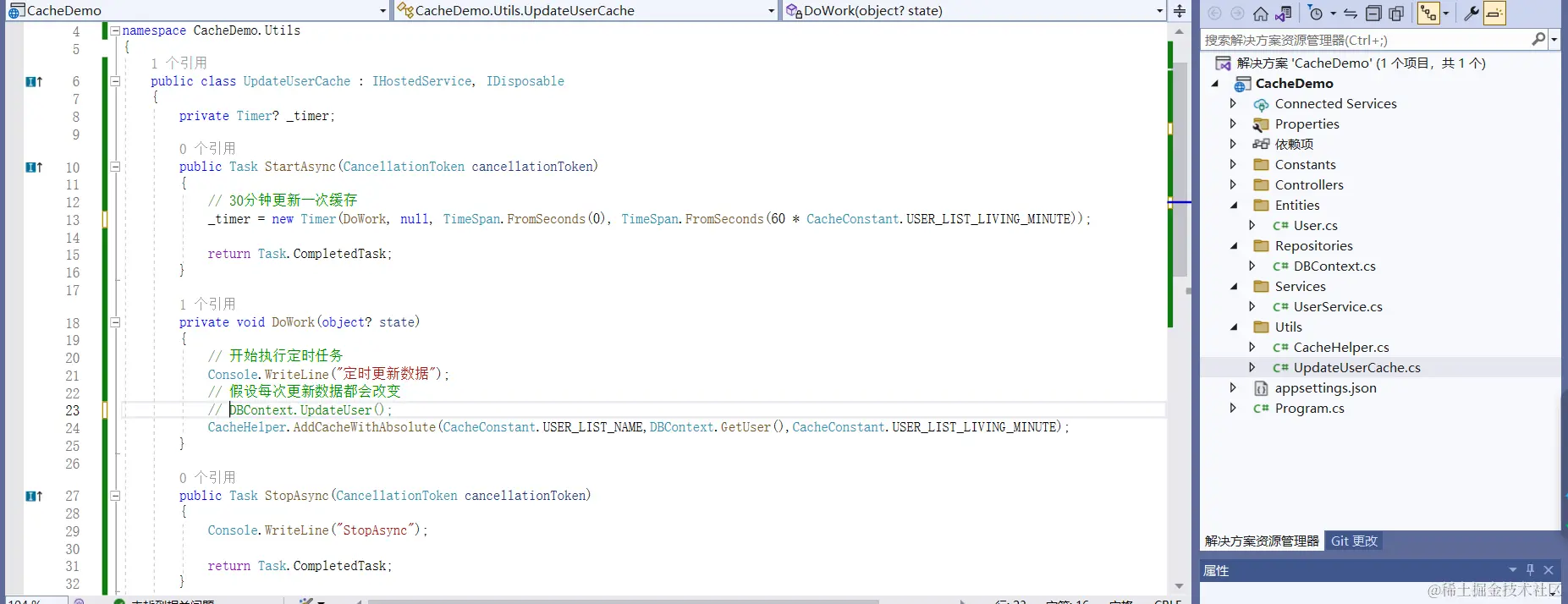
Task: Expand the Controllers folder arrow
Action: point(1233,184)
